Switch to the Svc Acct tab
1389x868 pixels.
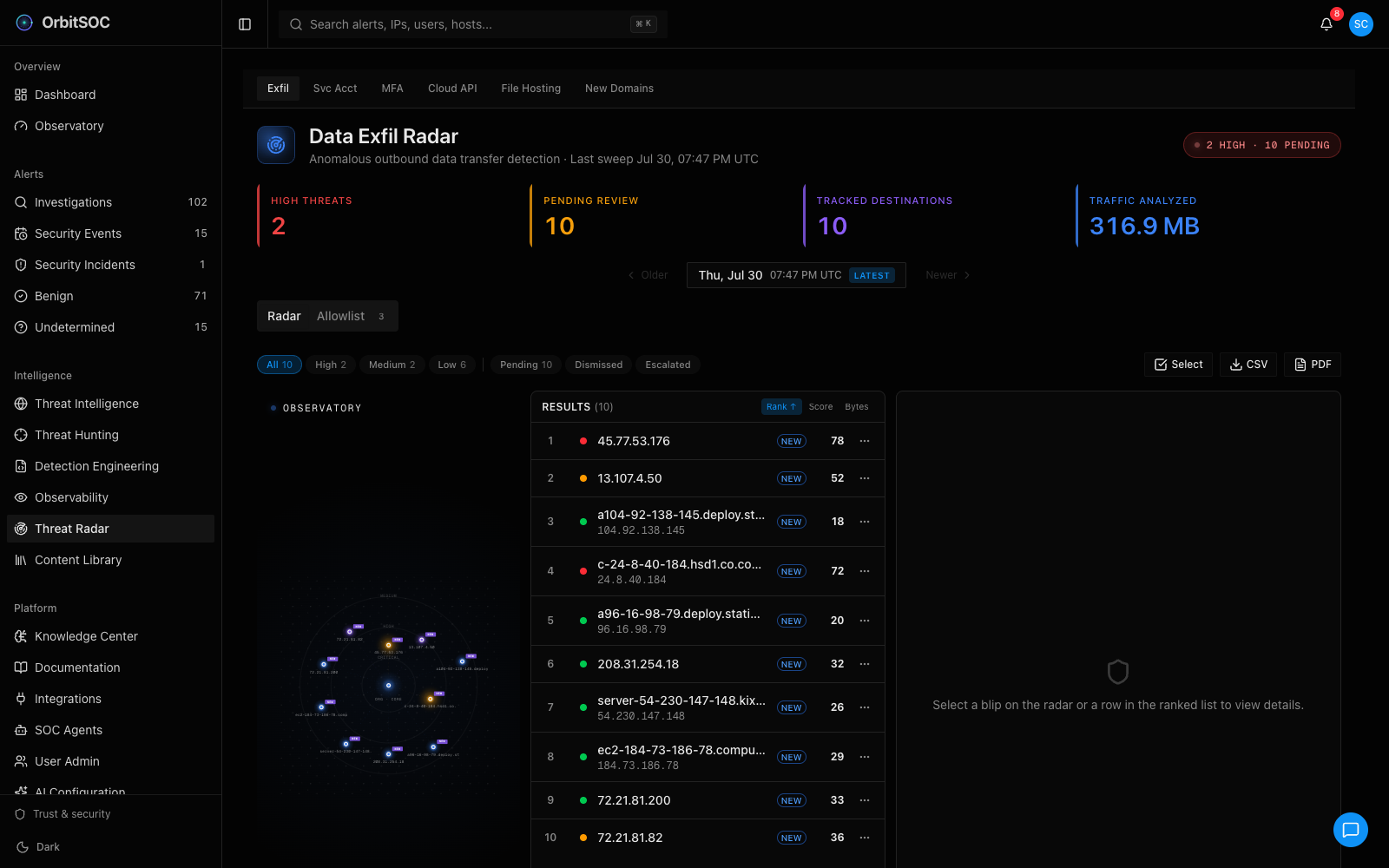pyautogui.click(x=335, y=89)
